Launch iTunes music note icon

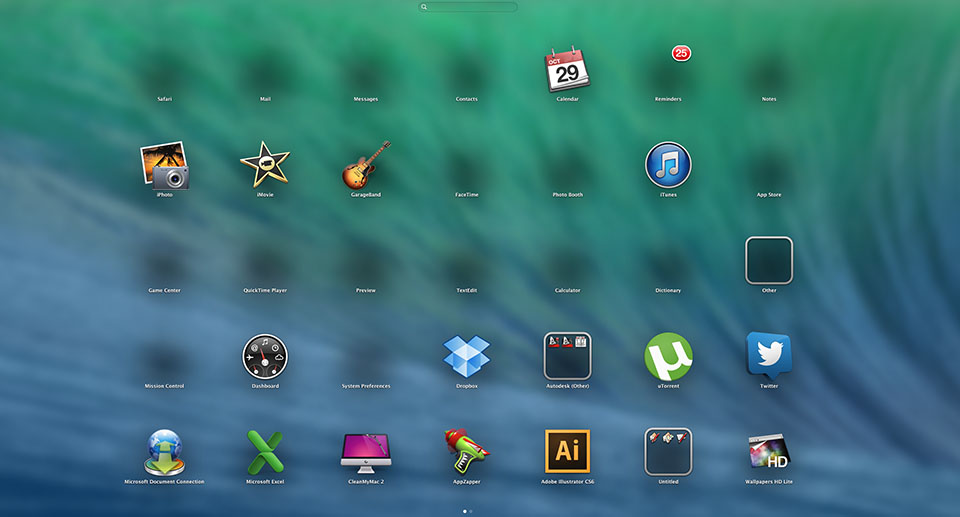[668, 165]
